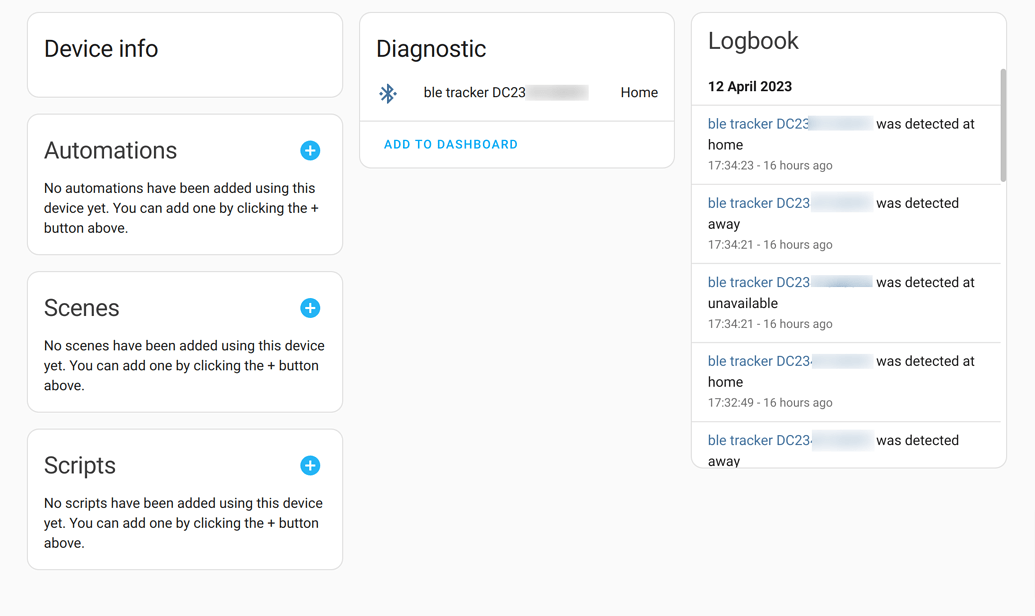
Task: Click the Device info card heading
Action: click(101, 49)
